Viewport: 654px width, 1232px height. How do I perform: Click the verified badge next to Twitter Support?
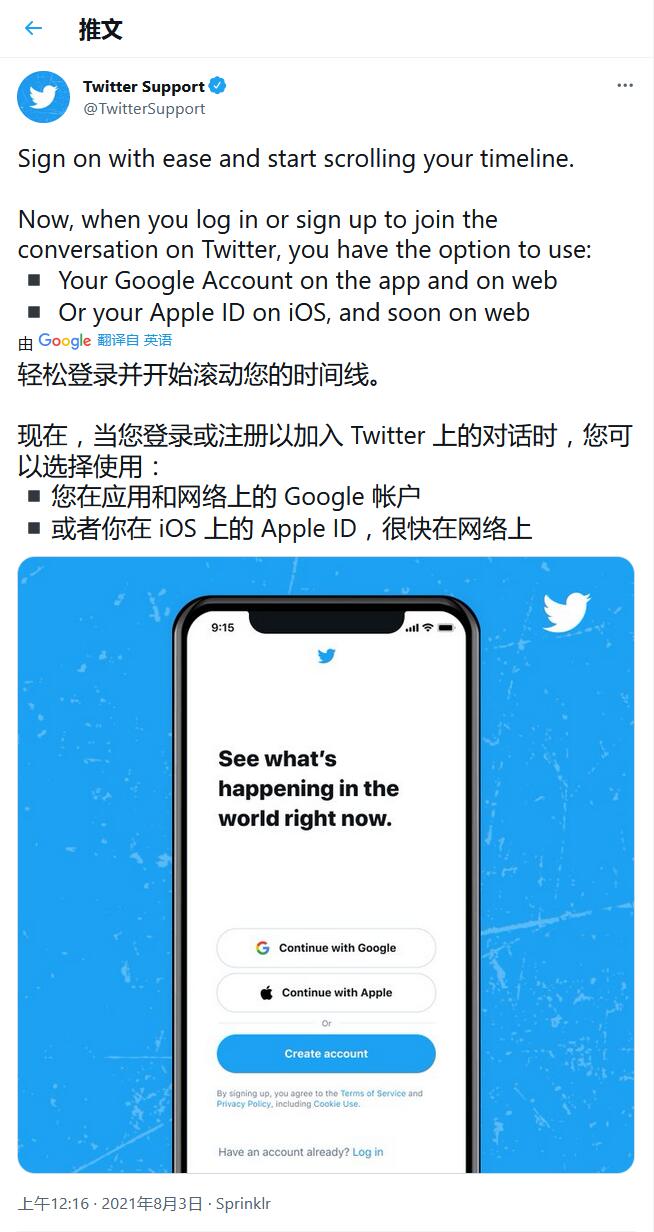coord(217,86)
